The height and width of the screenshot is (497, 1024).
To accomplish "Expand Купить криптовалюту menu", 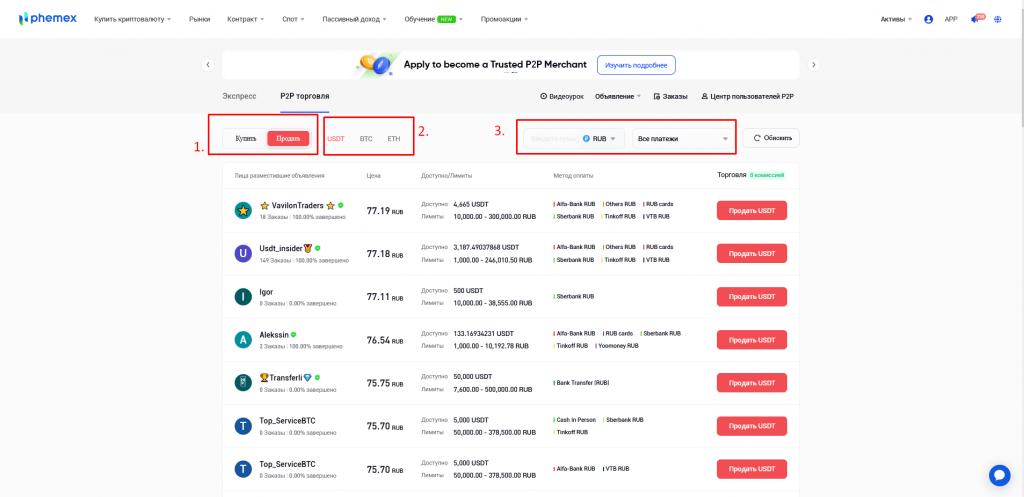I will point(133,20).
